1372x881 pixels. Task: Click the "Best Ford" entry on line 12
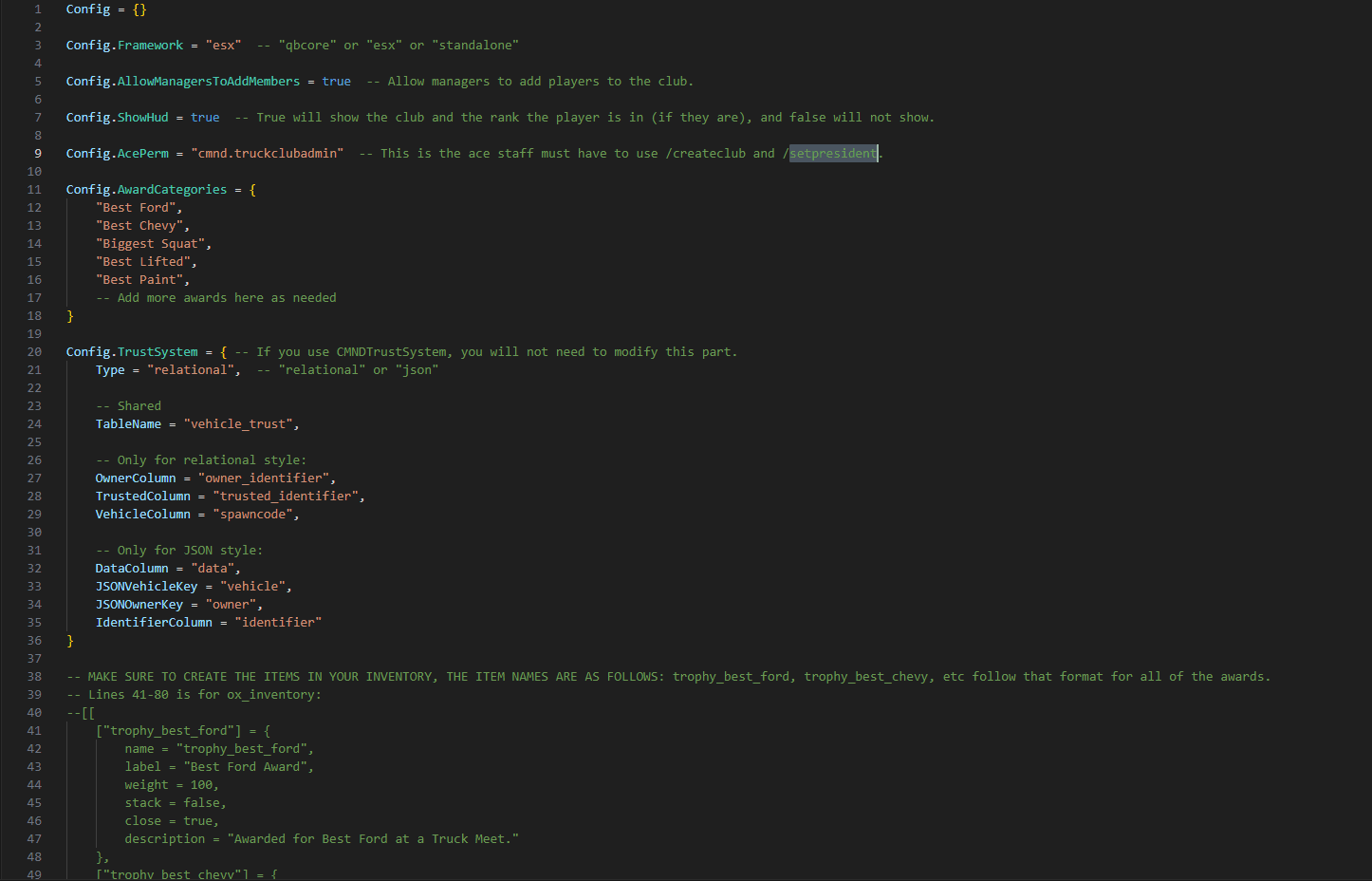(136, 208)
